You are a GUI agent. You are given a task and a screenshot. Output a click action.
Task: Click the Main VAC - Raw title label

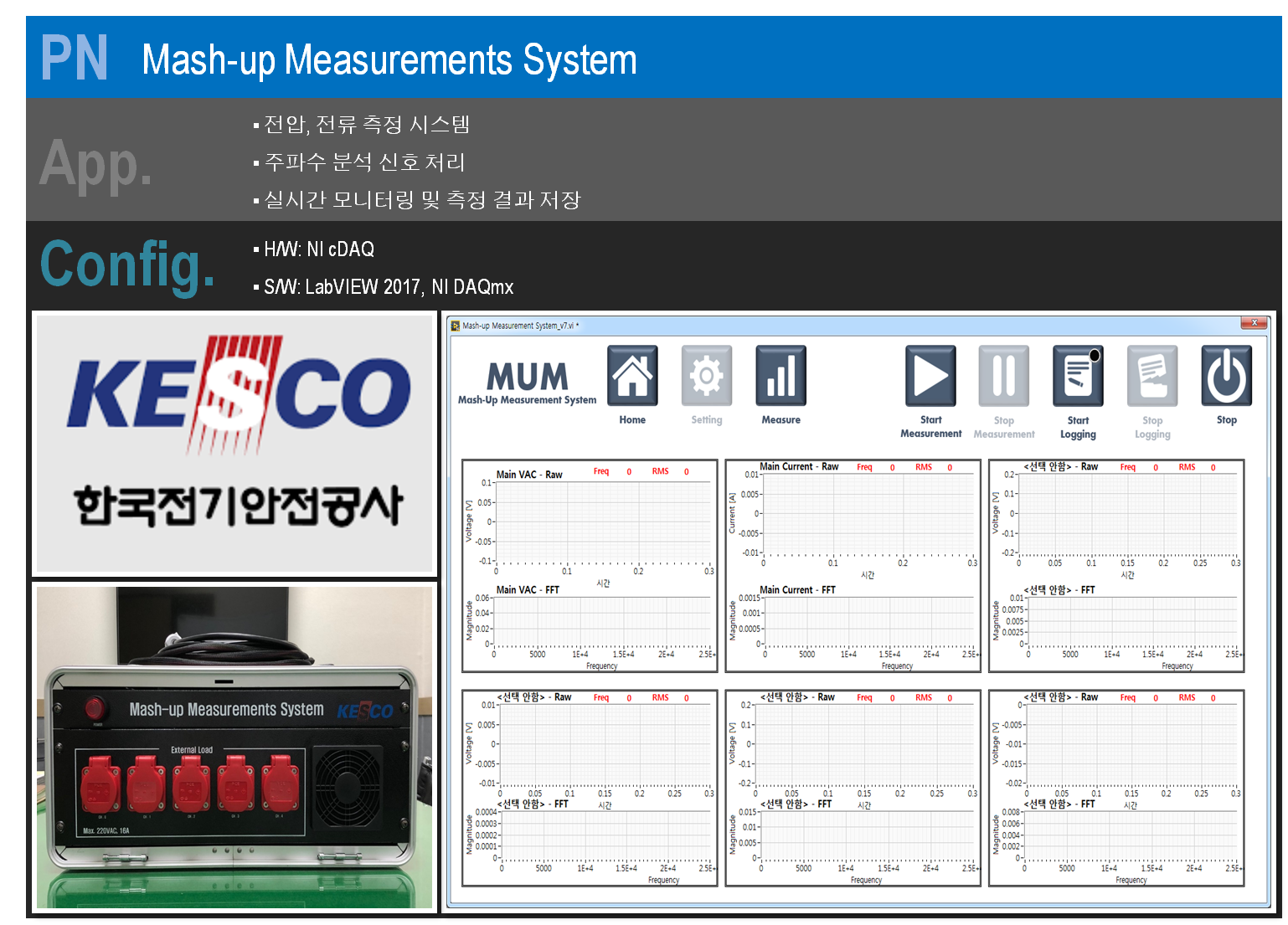coord(529,475)
